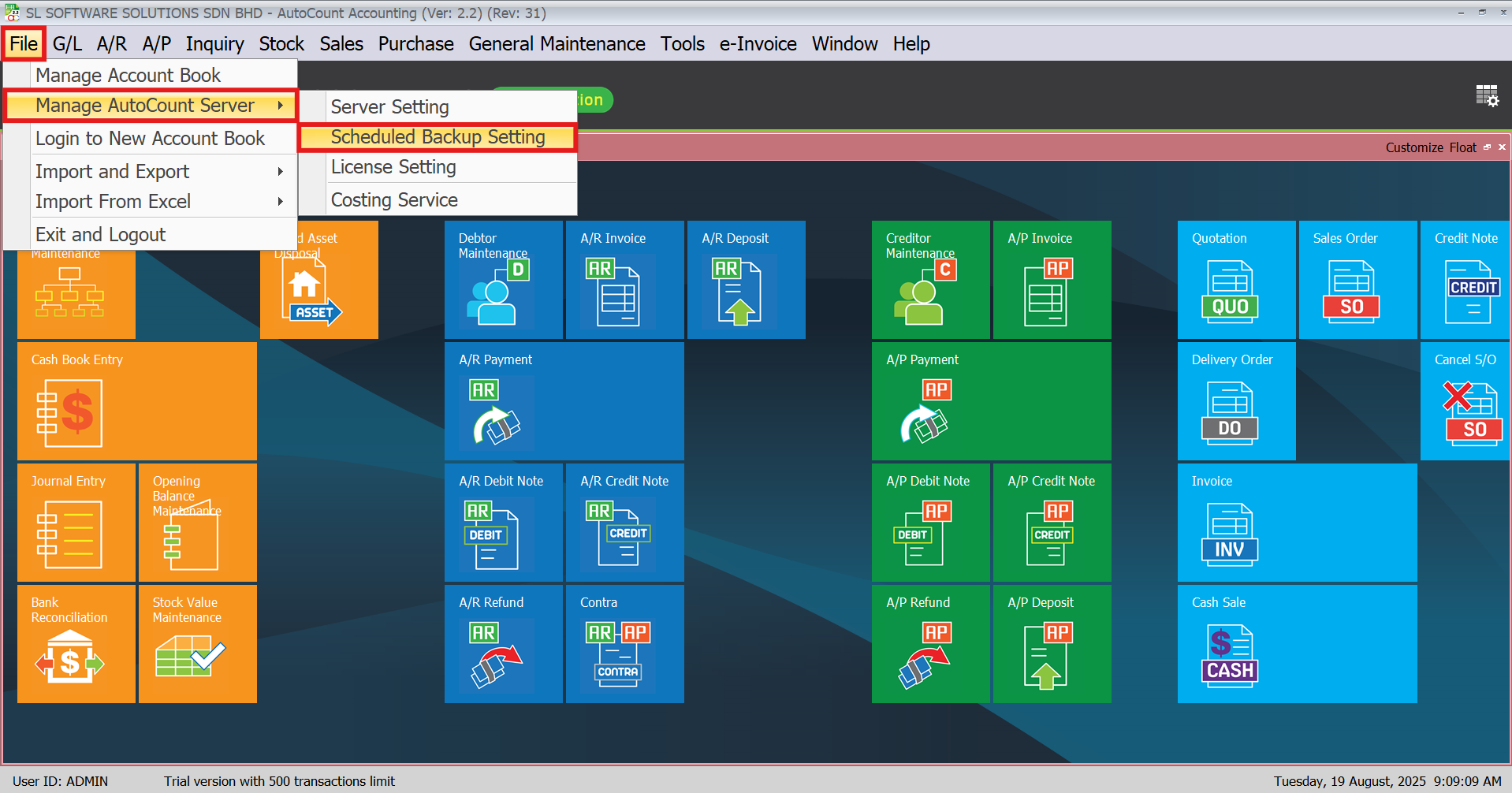Expand the Manage AutoCount Server submenu
The height and width of the screenshot is (793, 1512).
[150, 106]
